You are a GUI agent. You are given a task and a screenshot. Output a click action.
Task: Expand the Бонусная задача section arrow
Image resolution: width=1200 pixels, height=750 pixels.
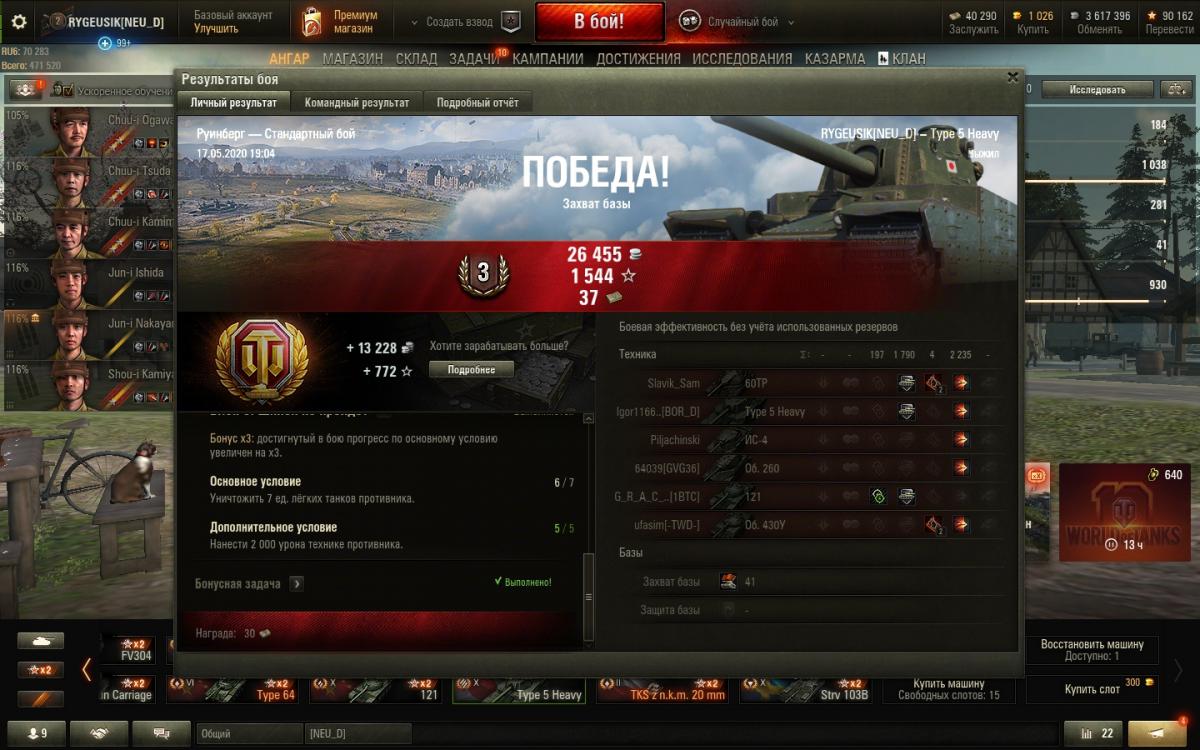tap(296, 583)
